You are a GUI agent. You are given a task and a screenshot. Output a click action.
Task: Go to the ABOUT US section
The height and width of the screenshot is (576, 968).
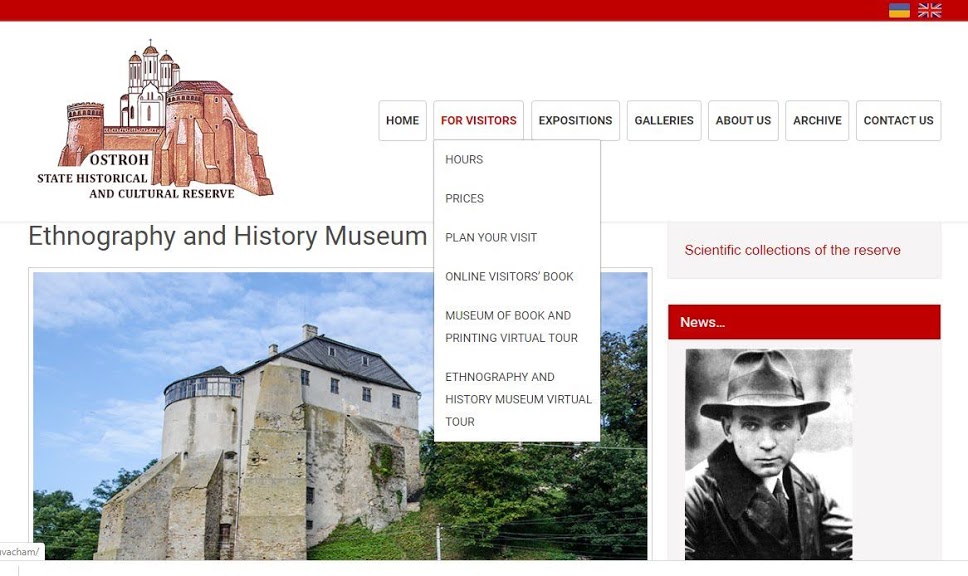(x=743, y=120)
